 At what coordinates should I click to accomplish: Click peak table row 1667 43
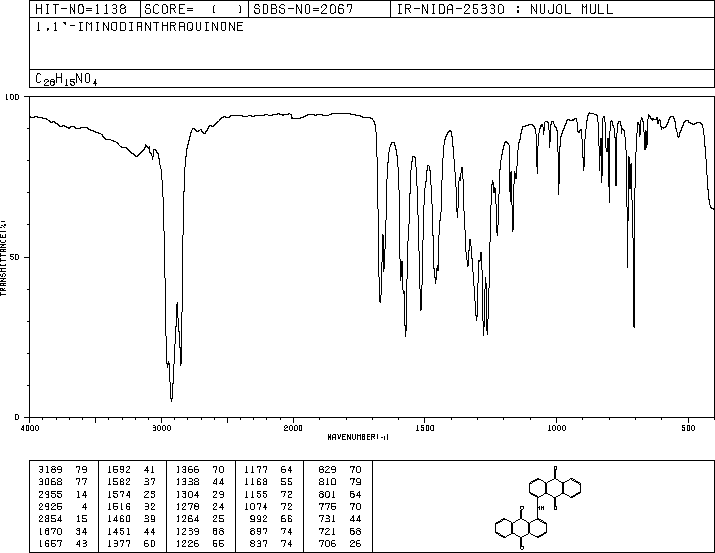tap(63, 544)
